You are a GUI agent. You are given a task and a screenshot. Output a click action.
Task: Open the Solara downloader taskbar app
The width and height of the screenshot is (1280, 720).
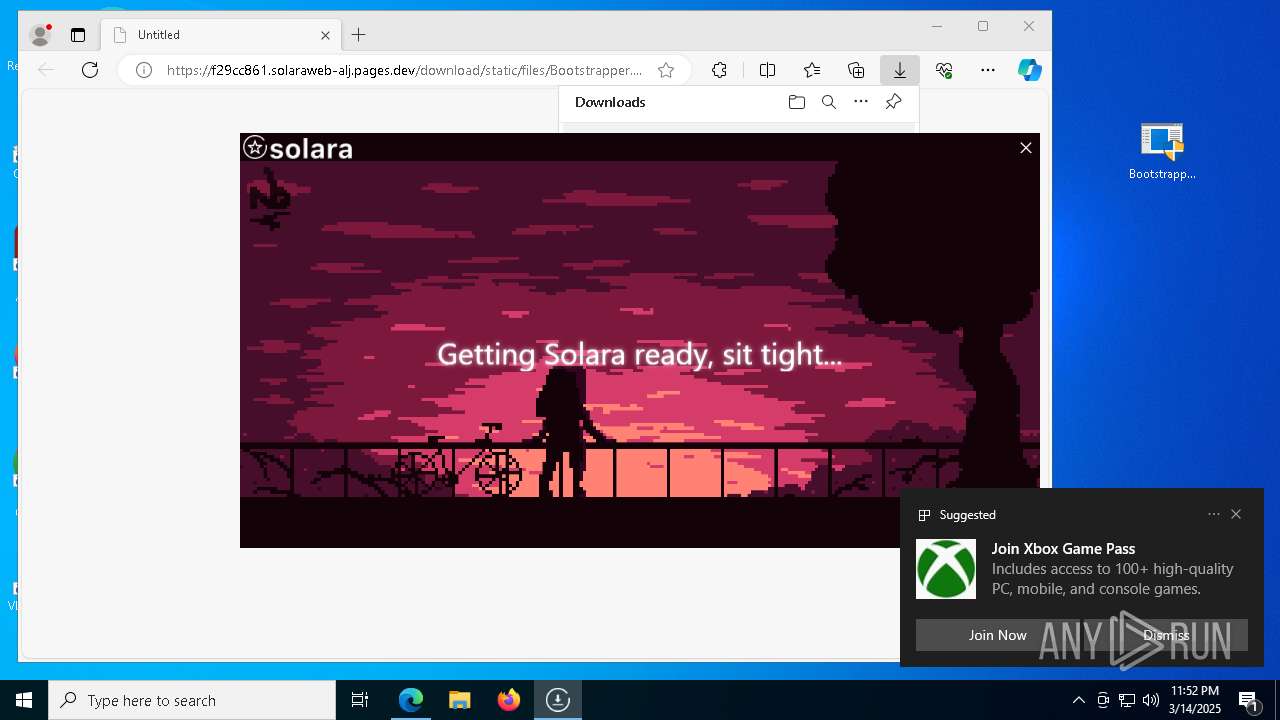(x=557, y=700)
